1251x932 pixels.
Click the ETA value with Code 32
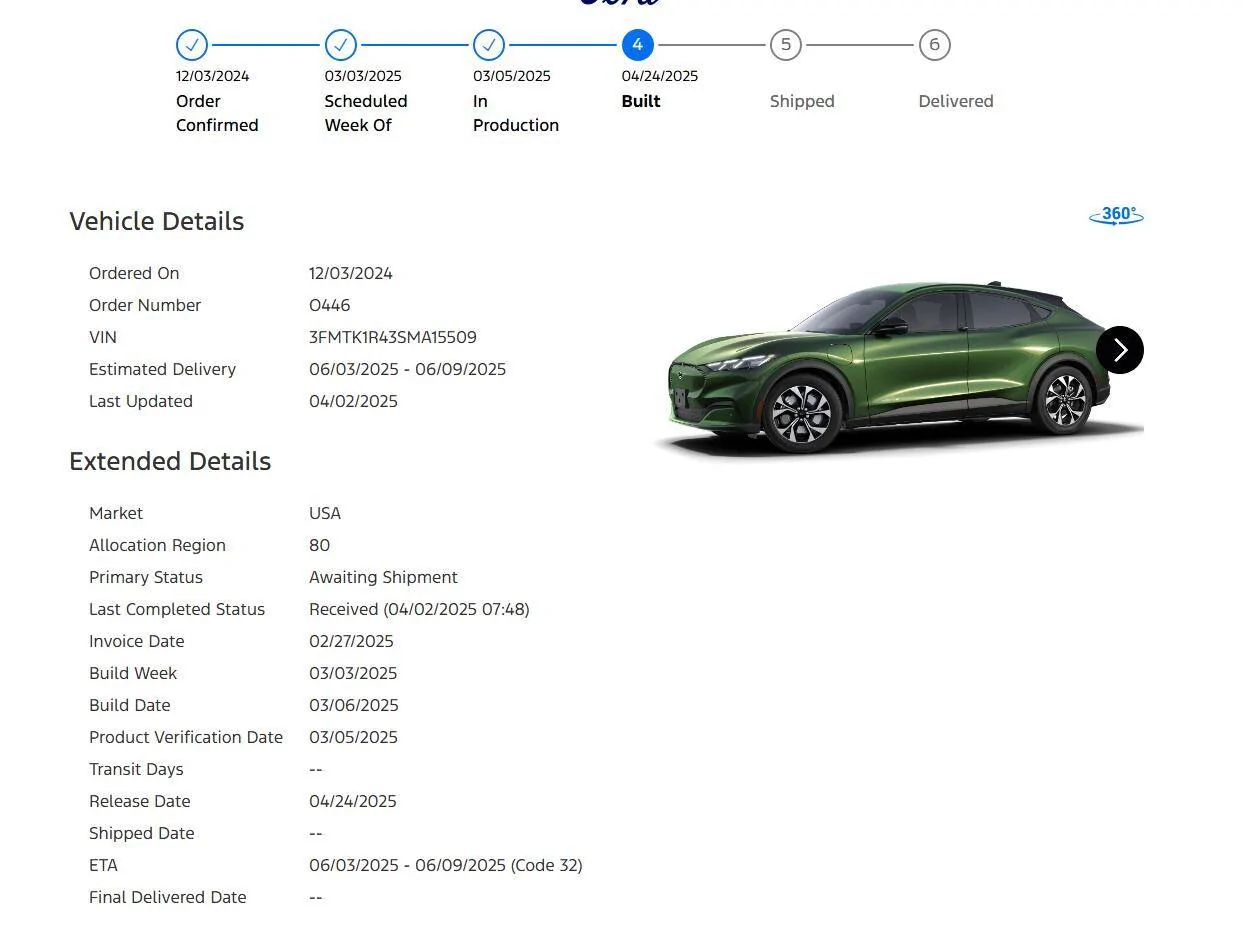coord(446,865)
